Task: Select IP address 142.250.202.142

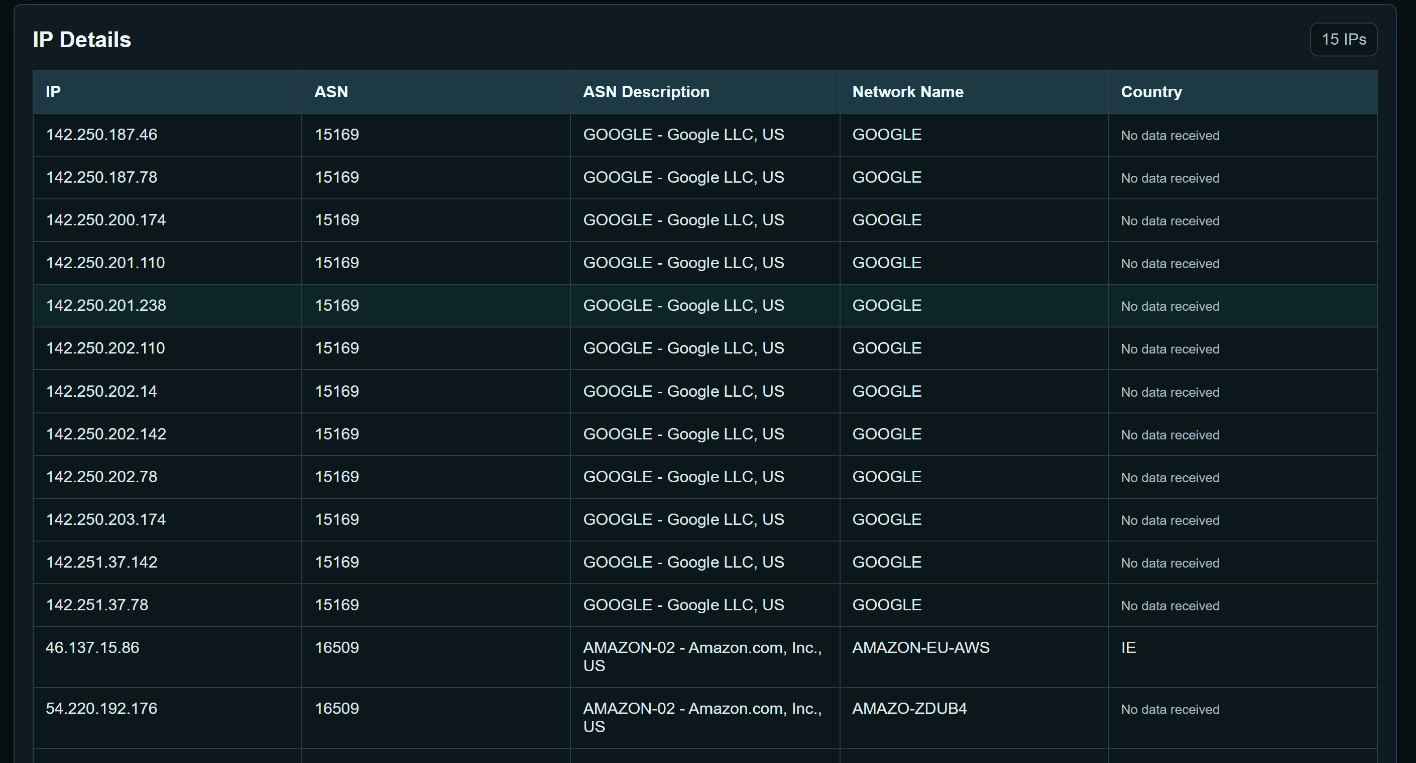Action: coord(106,434)
